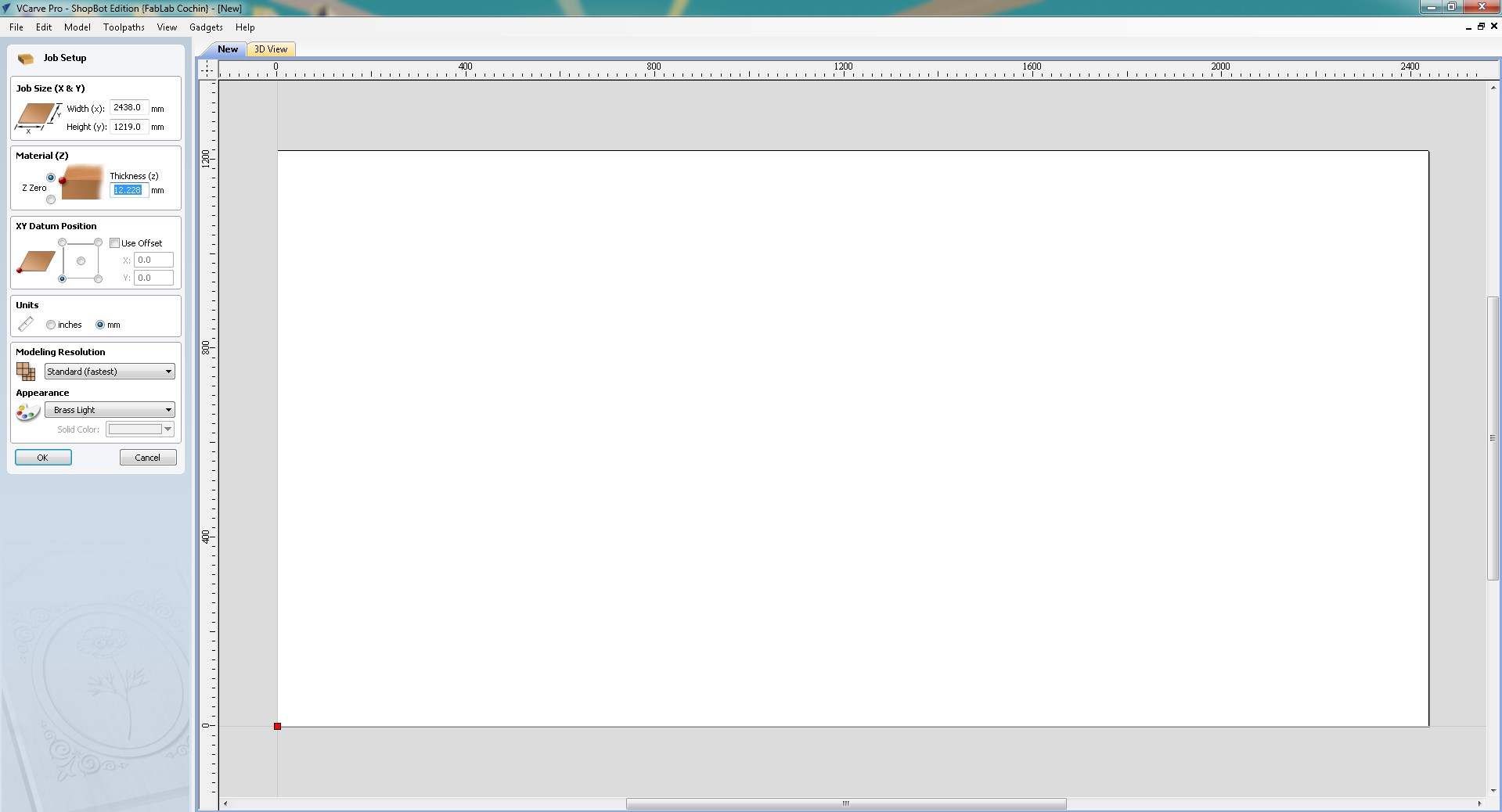Viewport: 1502px width, 812px height.
Task: Switch to the 3D View tab
Action: 269,49
